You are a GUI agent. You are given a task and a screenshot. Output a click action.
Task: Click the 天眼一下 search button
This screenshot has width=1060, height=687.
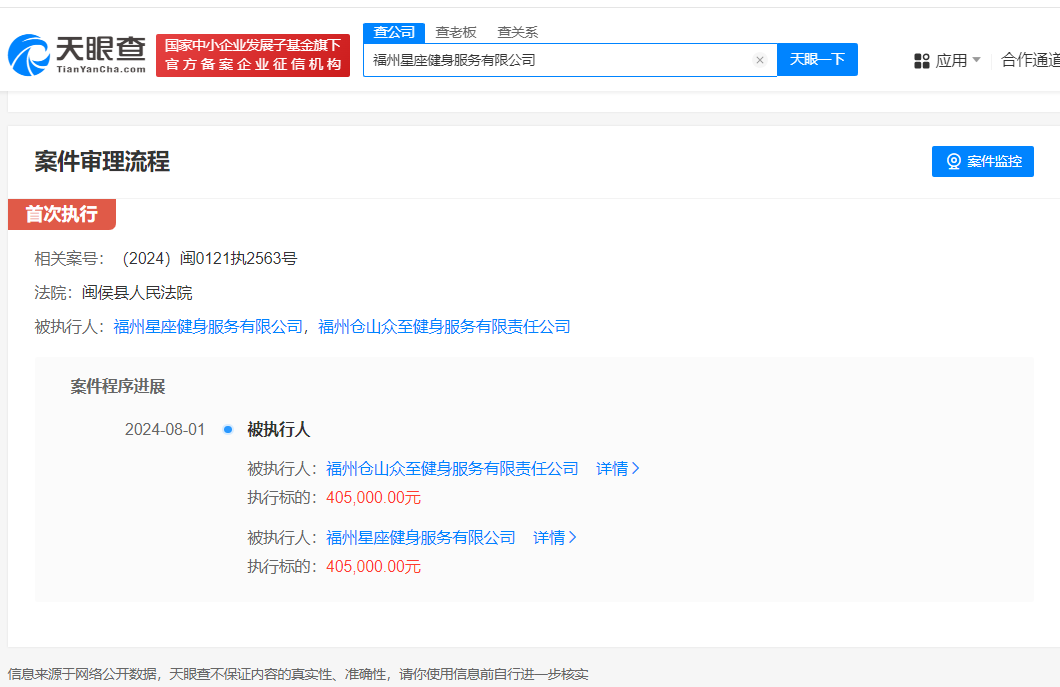(817, 60)
